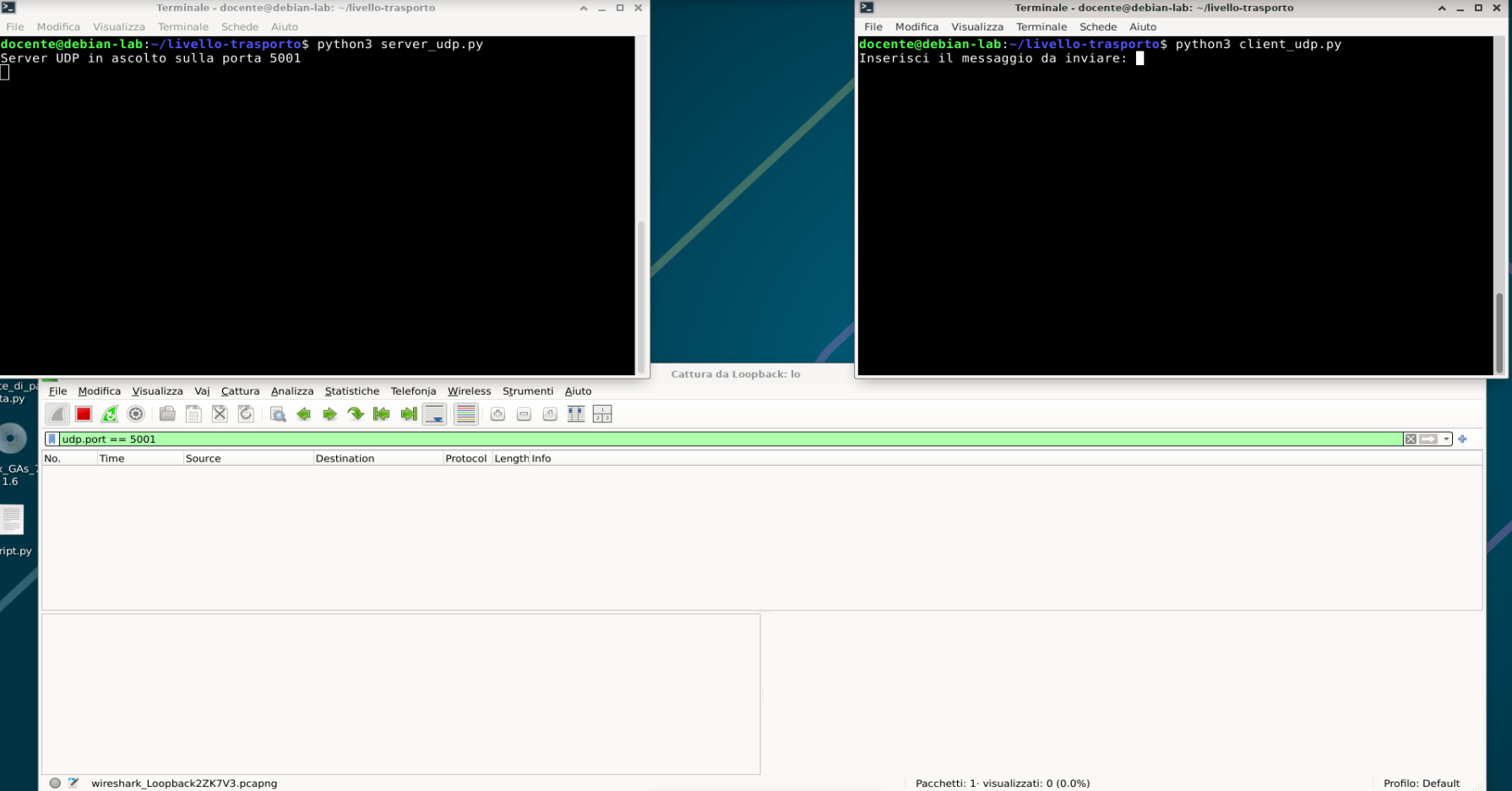The image size is (1512, 791).
Task: Click the udp.port == 5001 filter field
Action: pos(731,439)
